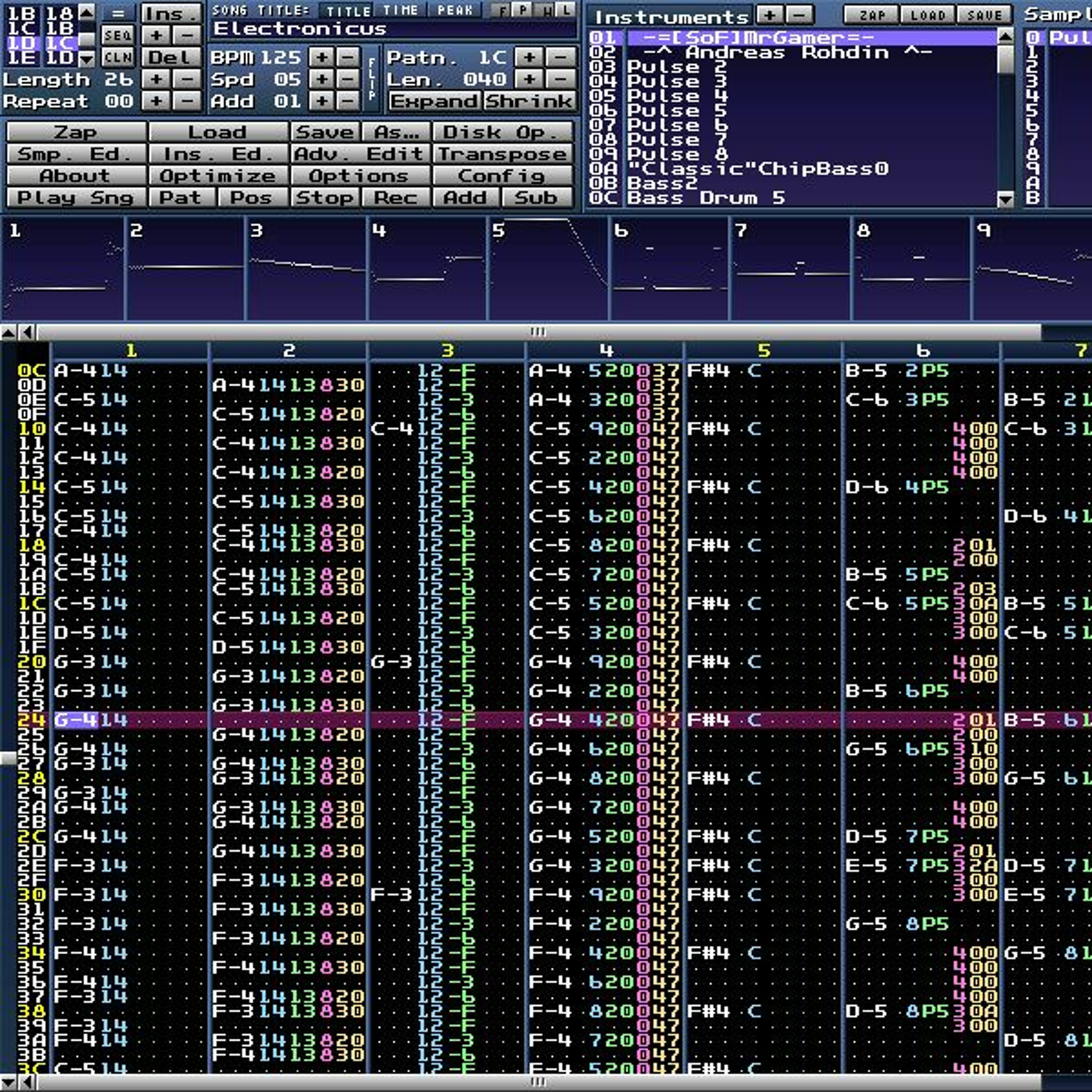Viewport: 1092px width, 1092px height.
Task: Click order list scroll up arrow
Action: [x=87, y=12]
